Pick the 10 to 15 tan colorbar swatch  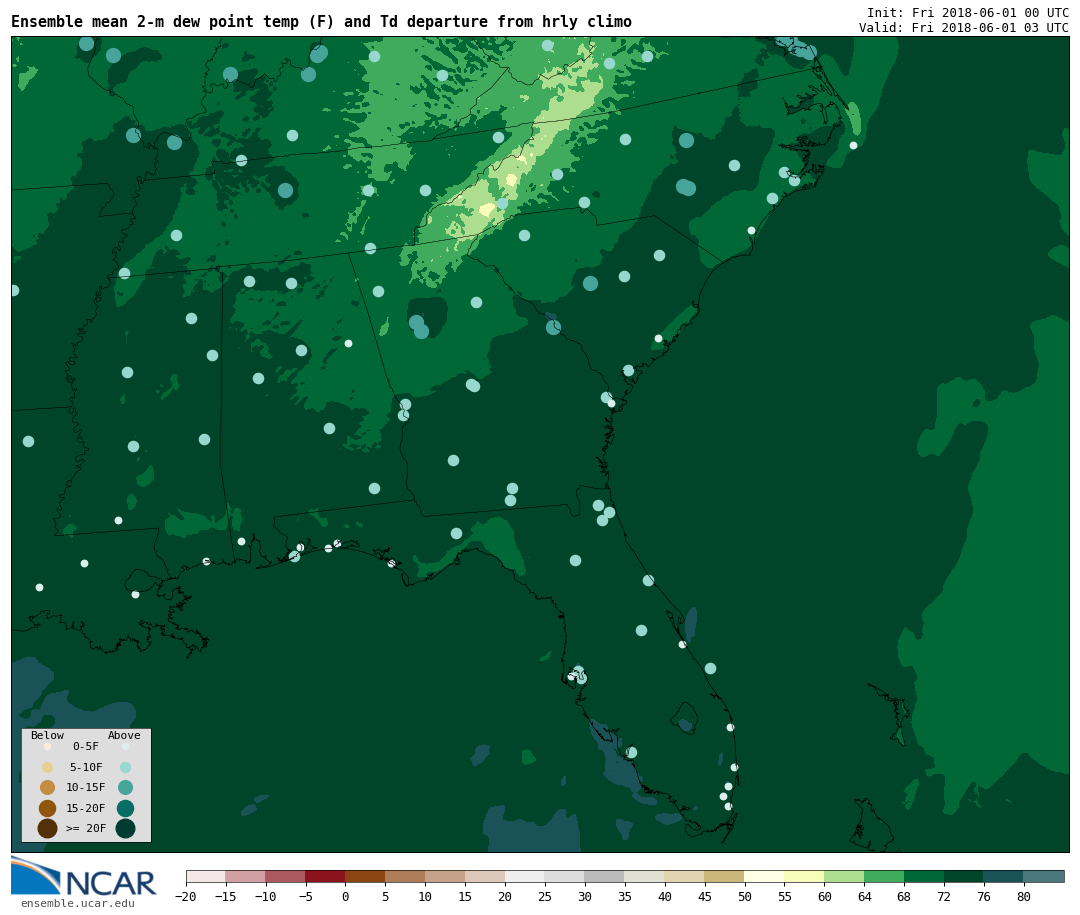[x=445, y=876]
